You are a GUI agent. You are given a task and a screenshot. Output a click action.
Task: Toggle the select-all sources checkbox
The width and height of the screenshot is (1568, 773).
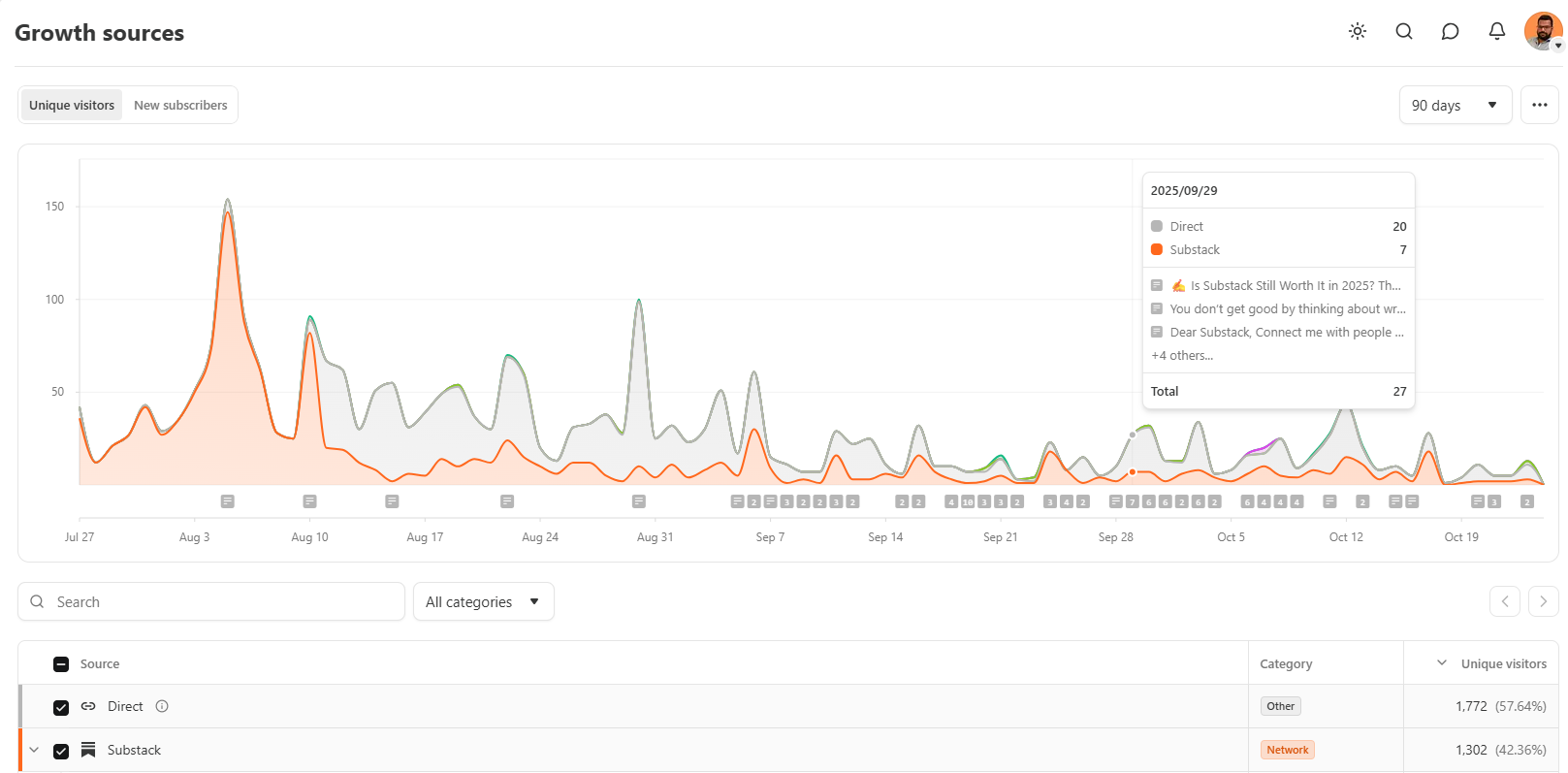61,664
